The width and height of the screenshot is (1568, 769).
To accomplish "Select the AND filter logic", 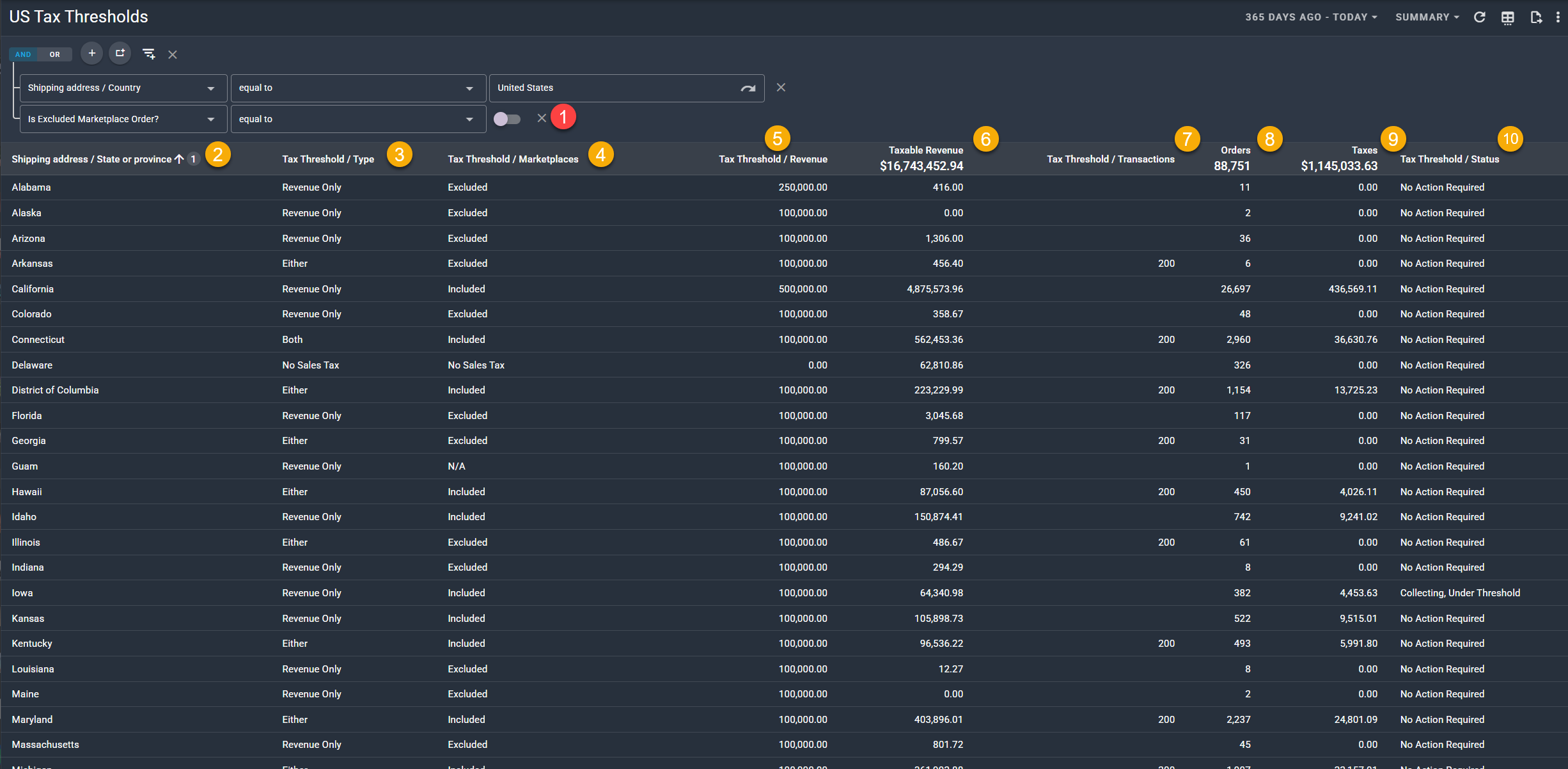I will [23, 54].
